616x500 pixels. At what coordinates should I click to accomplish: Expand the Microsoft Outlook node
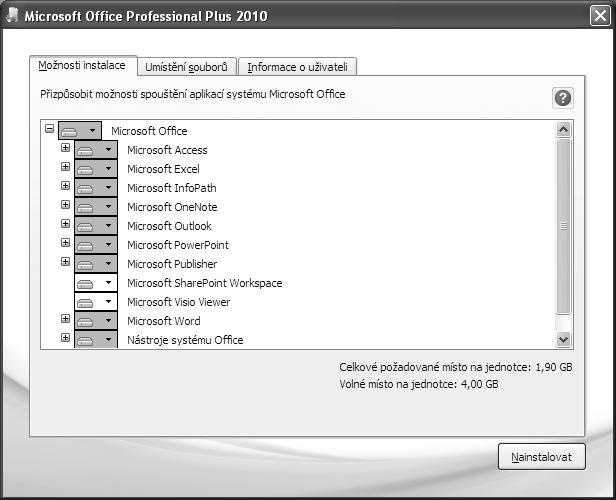click(65, 223)
